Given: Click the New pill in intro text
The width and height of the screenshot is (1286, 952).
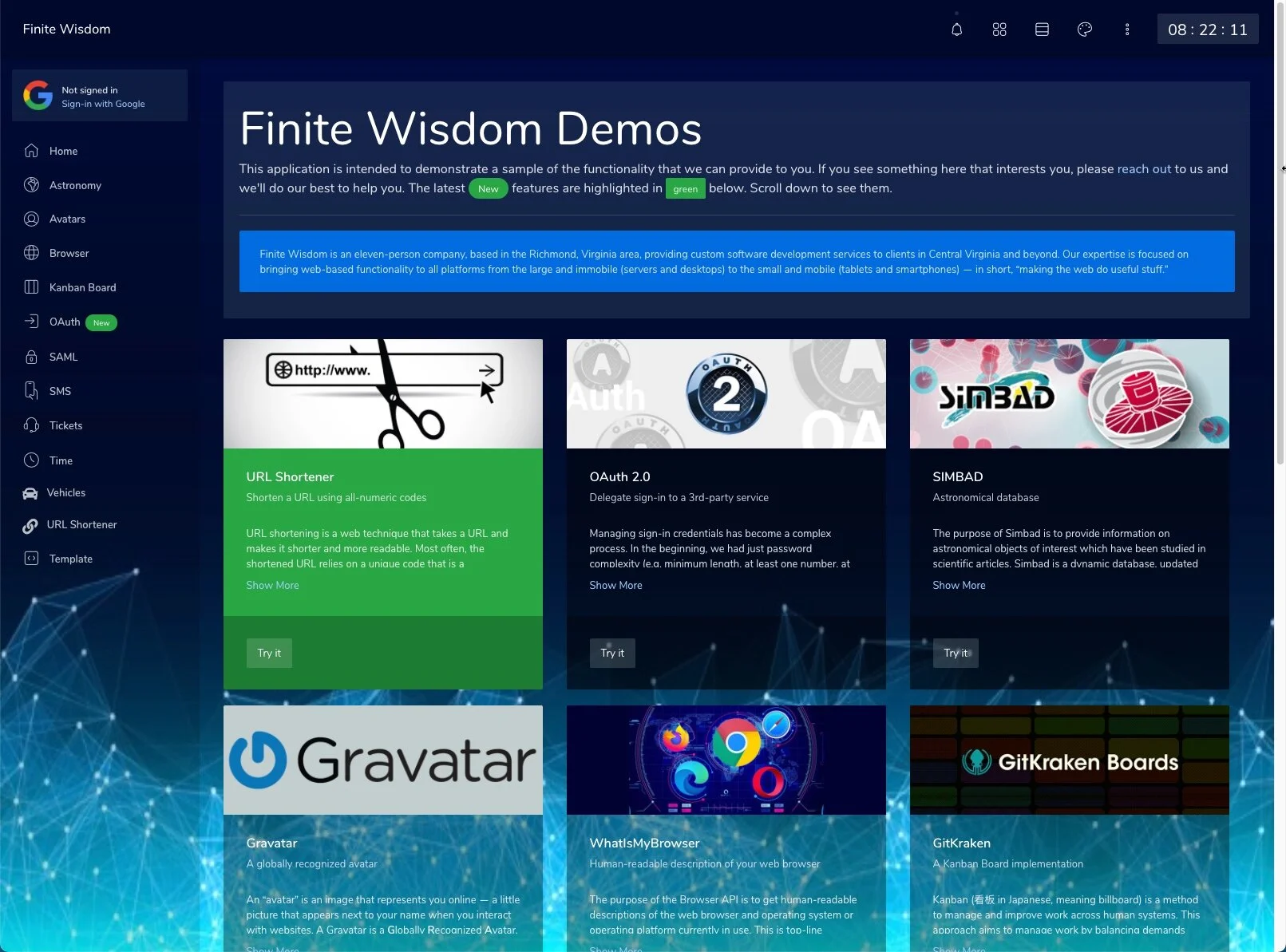Looking at the screenshot, I should [x=488, y=189].
